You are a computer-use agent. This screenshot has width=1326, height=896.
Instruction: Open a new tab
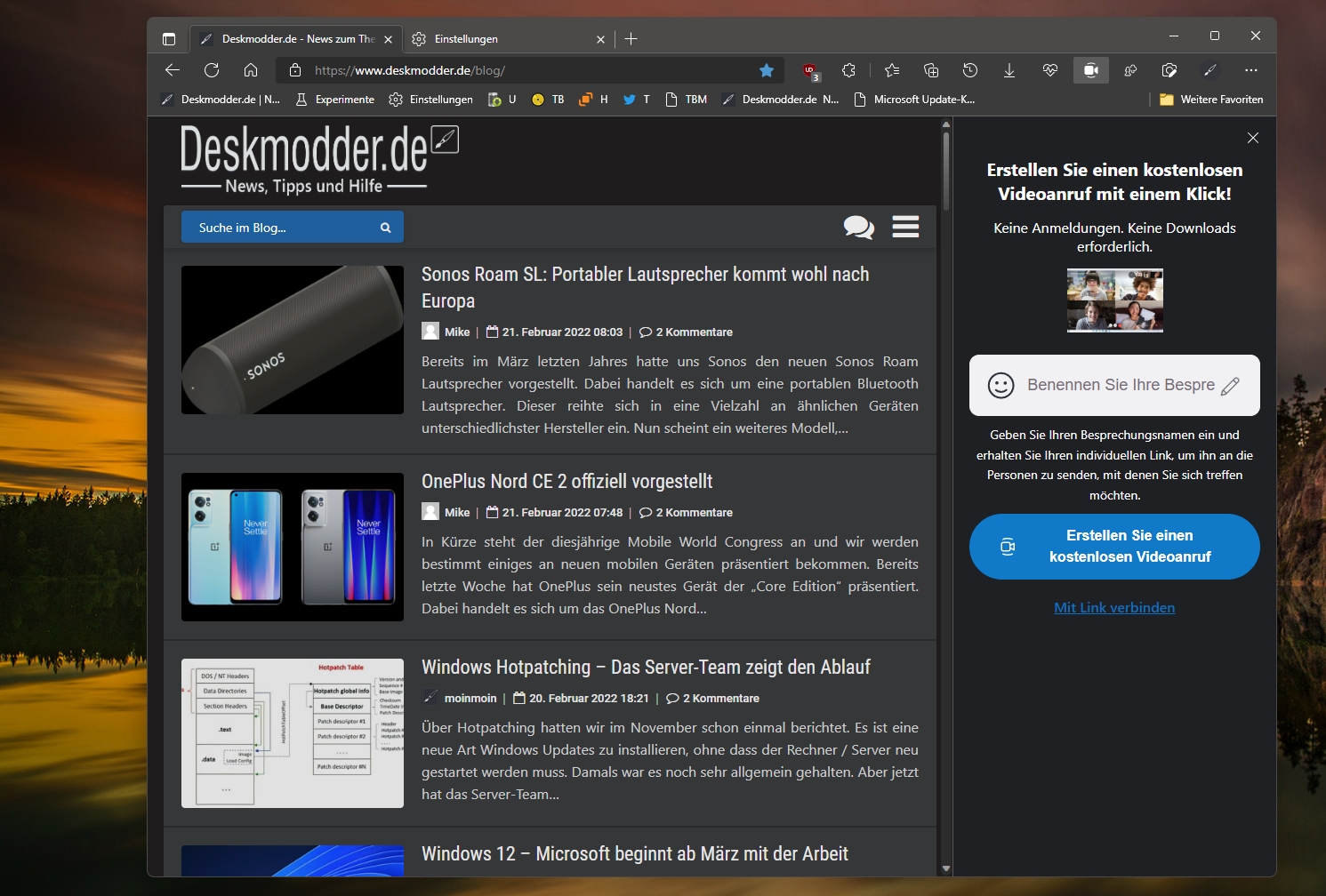tap(631, 39)
